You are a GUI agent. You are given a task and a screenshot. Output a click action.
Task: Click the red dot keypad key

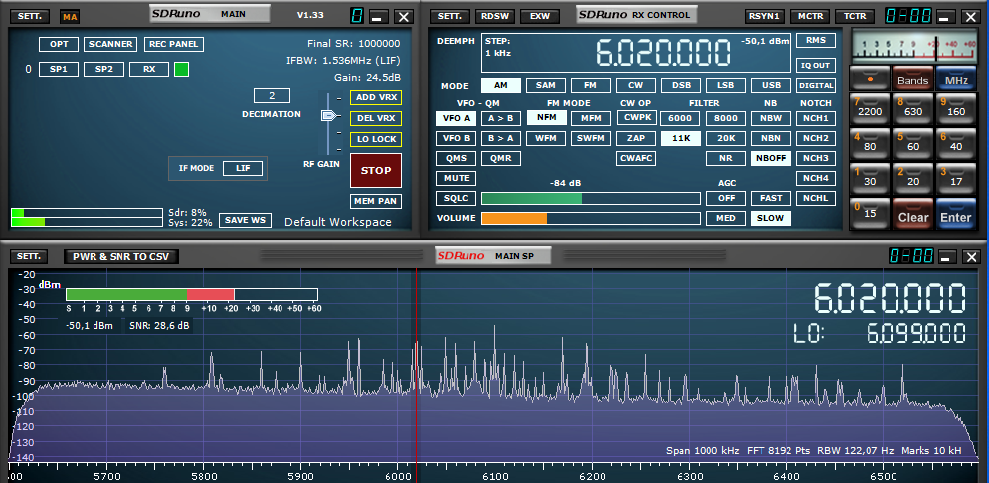point(870,79)
